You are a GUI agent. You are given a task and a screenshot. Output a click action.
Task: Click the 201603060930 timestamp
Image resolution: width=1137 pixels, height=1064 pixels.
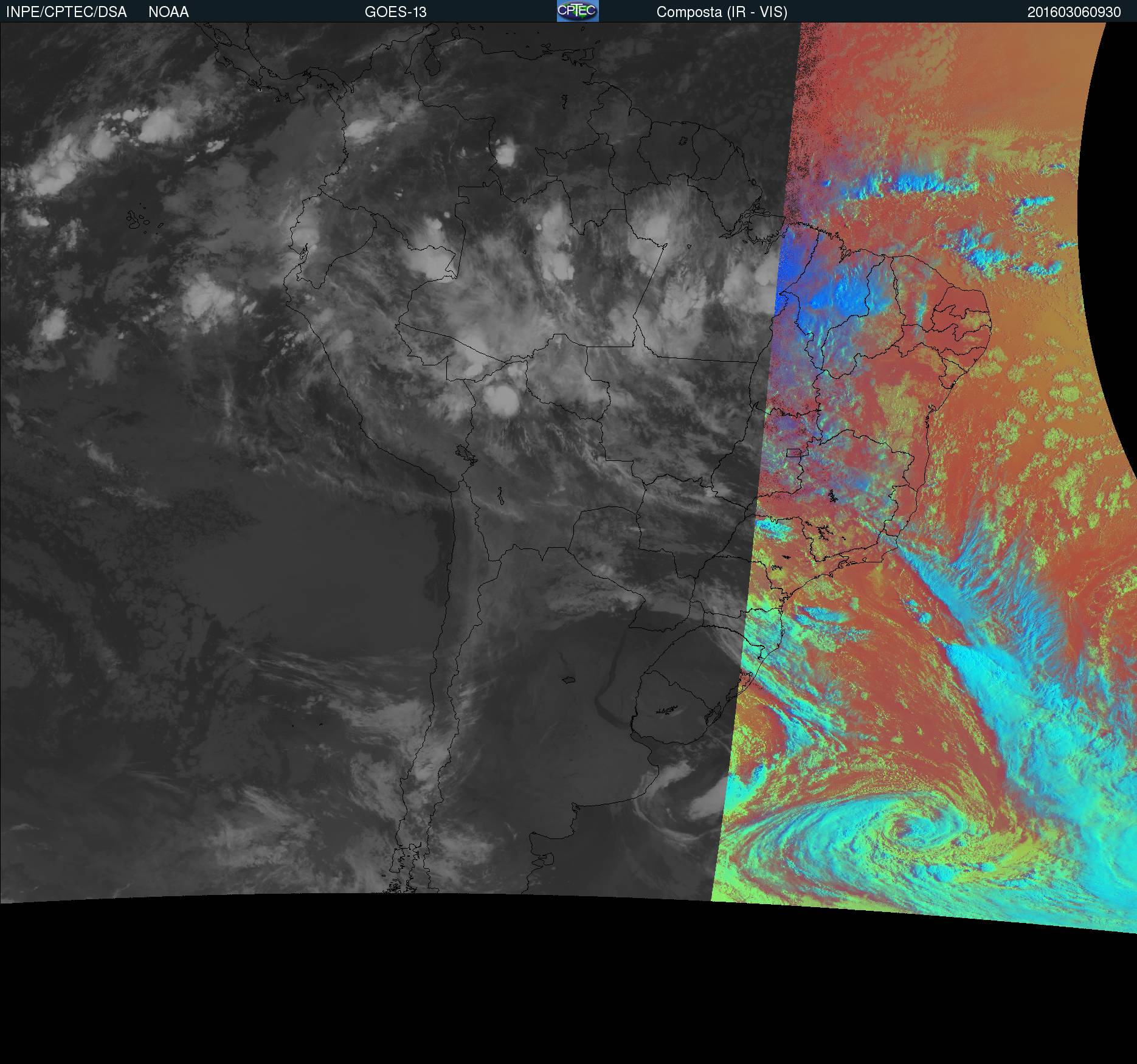click(x=1074, y=12)
